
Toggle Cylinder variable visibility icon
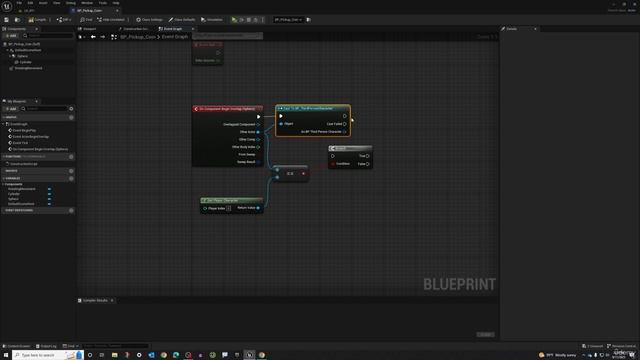tap(49, 194)
